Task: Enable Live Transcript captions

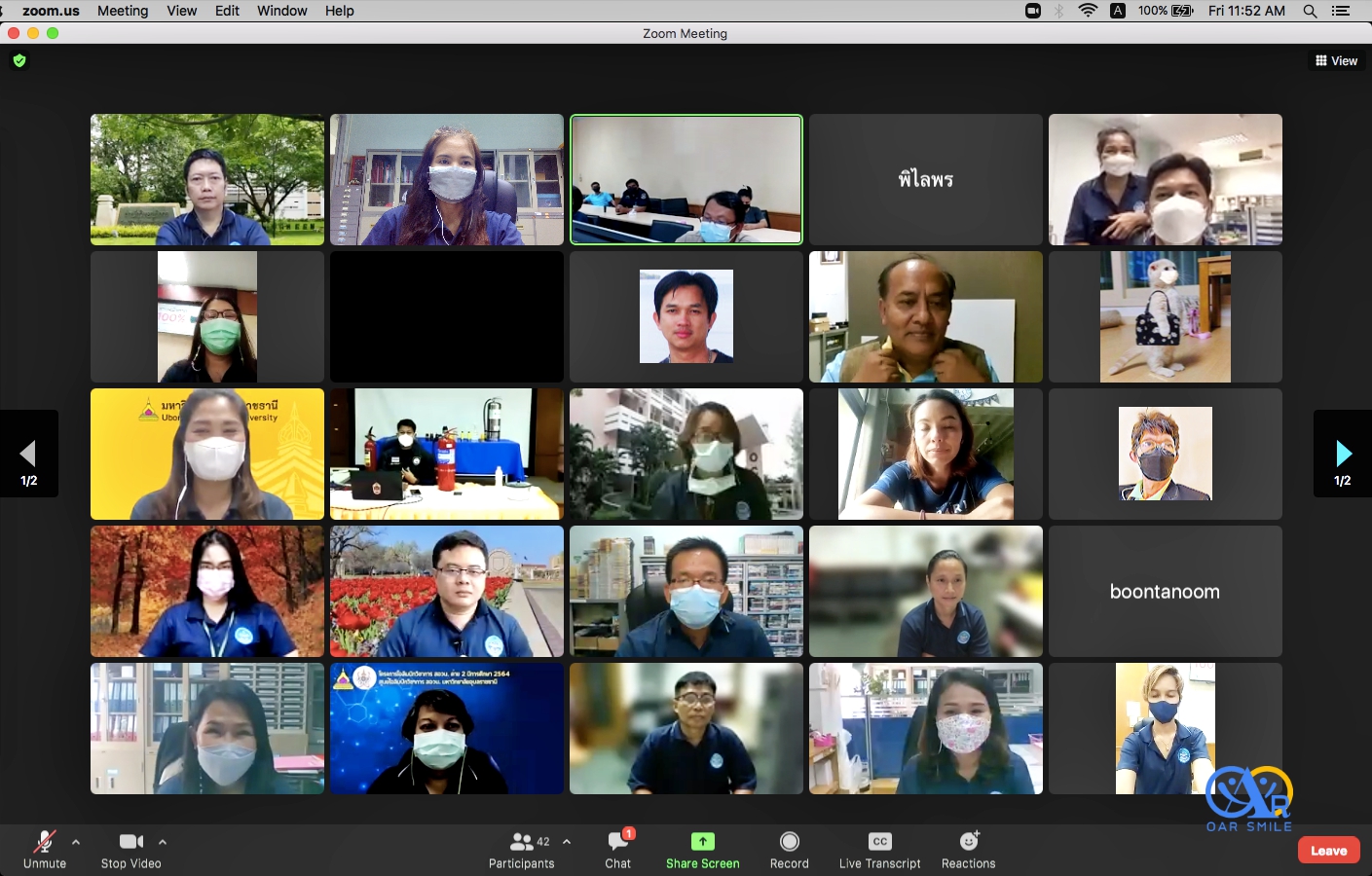Action: pyautogui.click(x=879, y=849)
